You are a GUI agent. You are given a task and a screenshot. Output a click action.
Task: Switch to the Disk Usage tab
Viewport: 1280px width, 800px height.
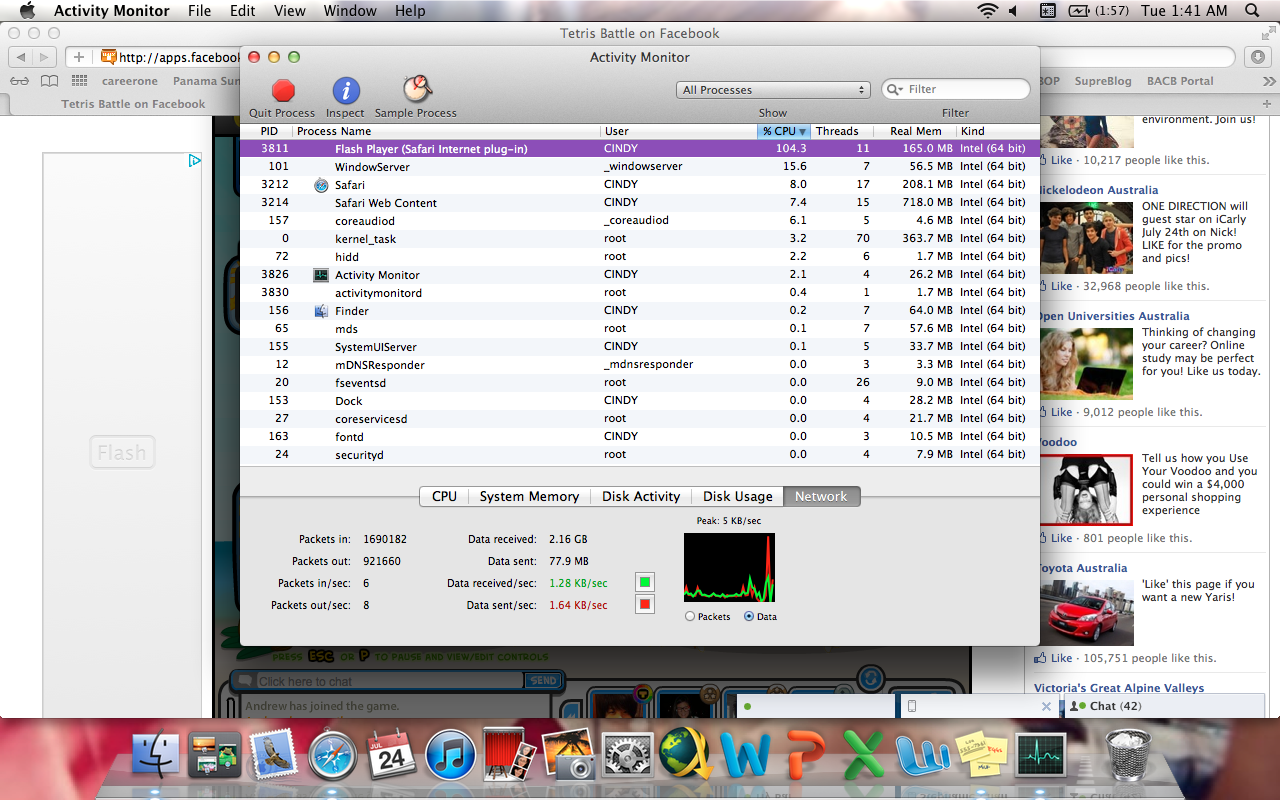[737, 496]
